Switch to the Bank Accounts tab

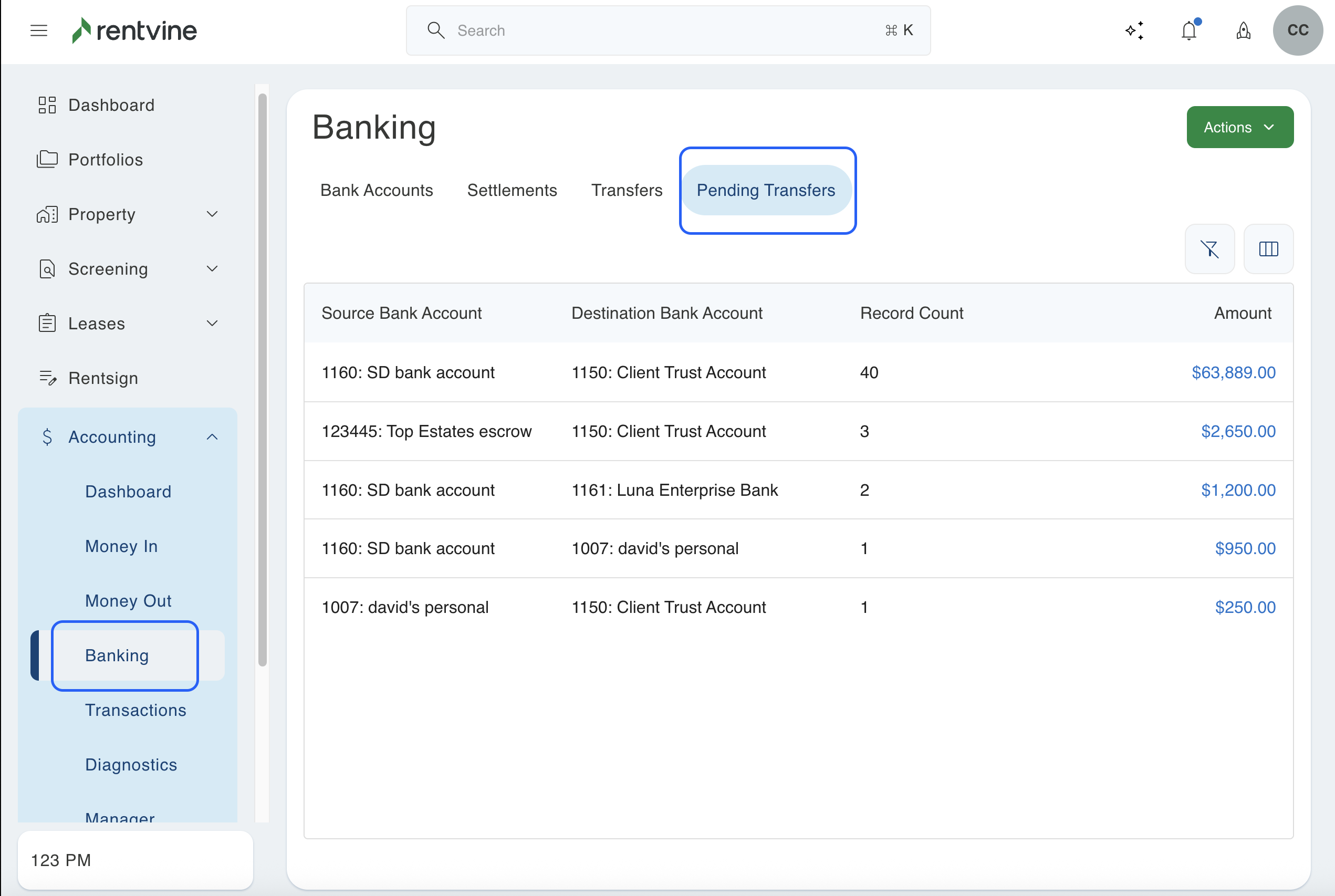coord(377,190)
